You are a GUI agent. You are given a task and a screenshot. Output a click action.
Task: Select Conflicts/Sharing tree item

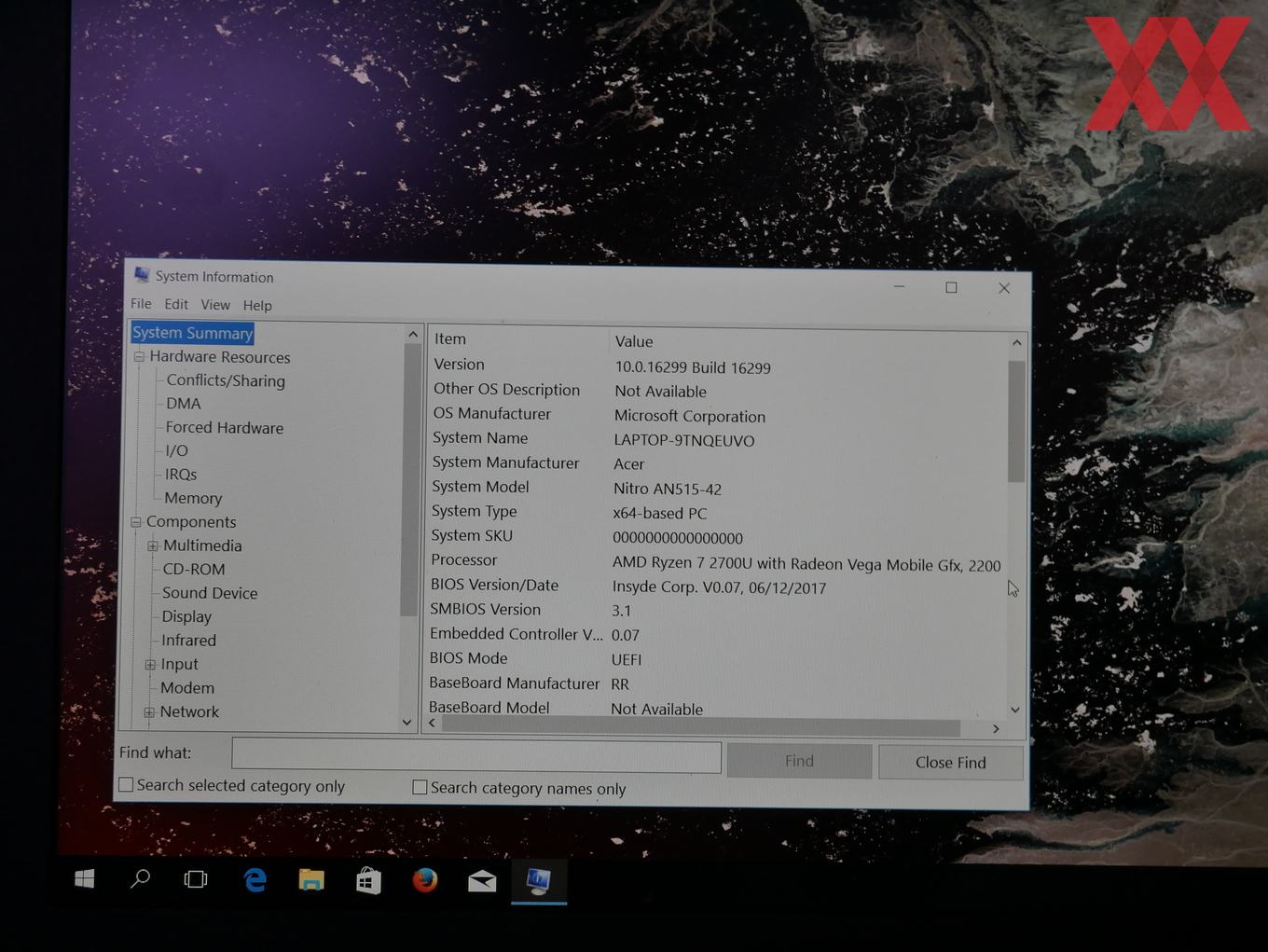click(226, 380)
